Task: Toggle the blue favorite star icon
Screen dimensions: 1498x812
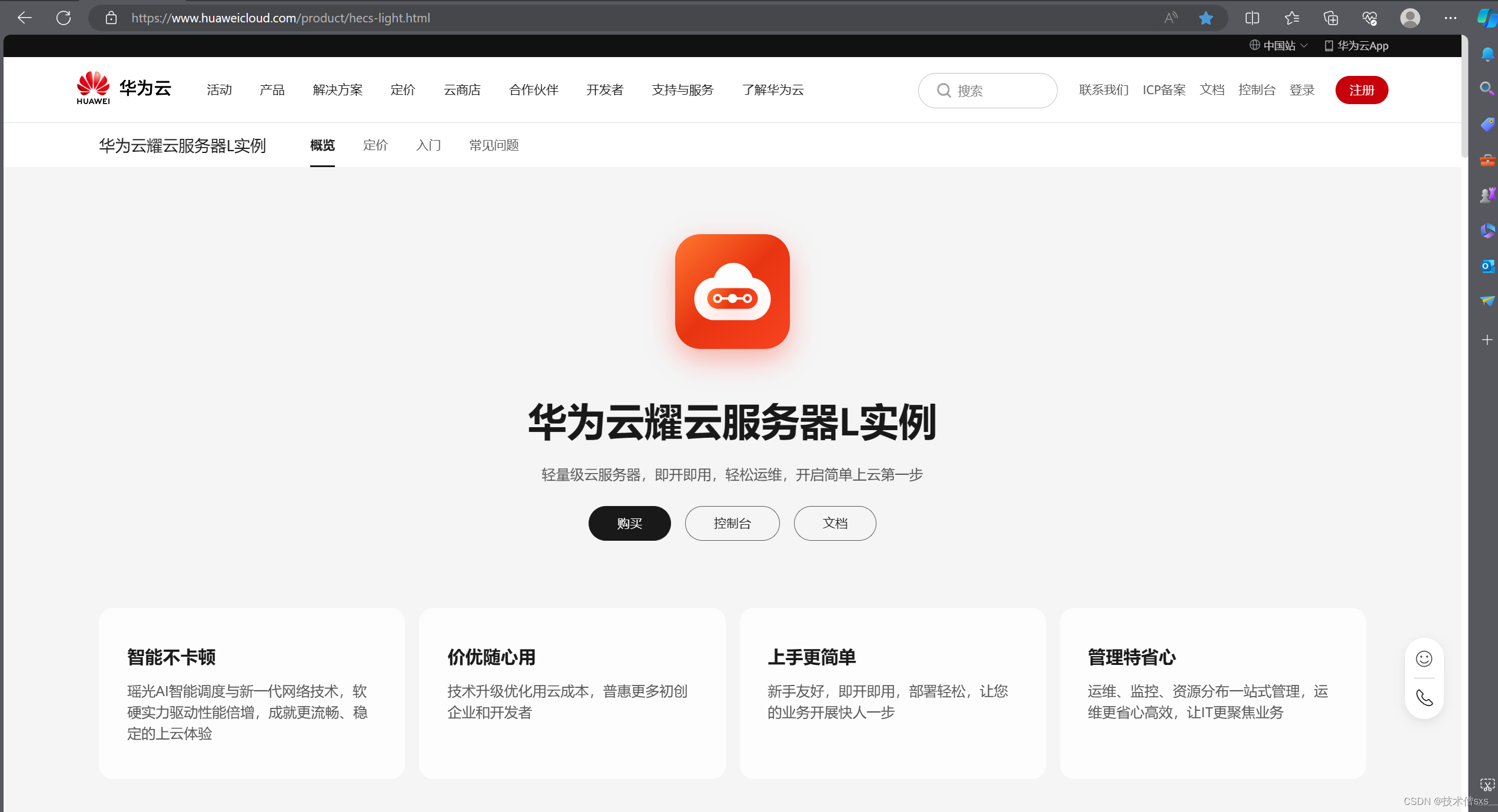Action: pyautogui.click(x=1205, y=18)
